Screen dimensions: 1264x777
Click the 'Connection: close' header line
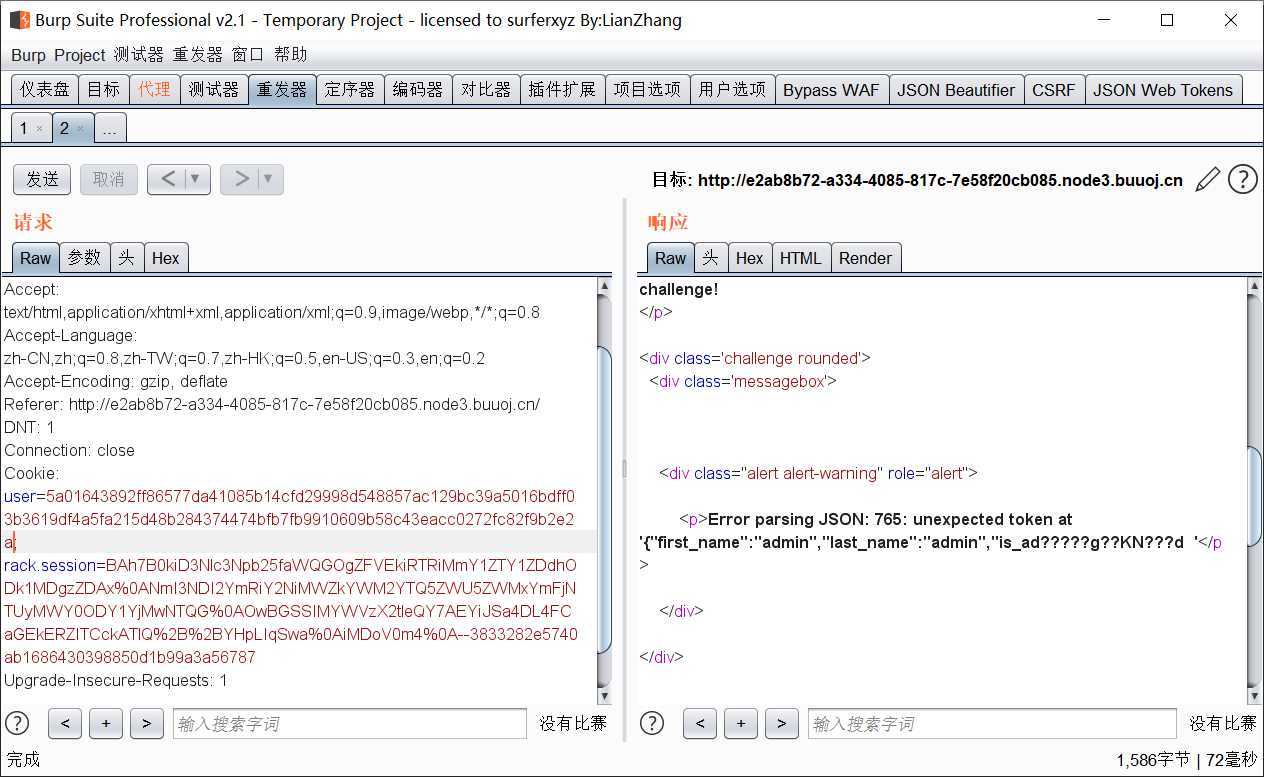69,450
